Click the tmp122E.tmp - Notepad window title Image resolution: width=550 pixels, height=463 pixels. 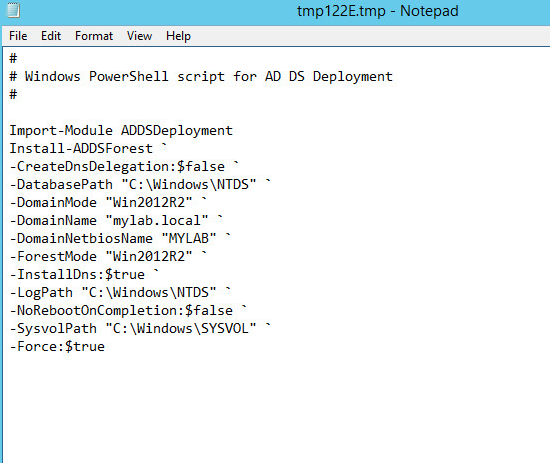click(x=377, y=11)
